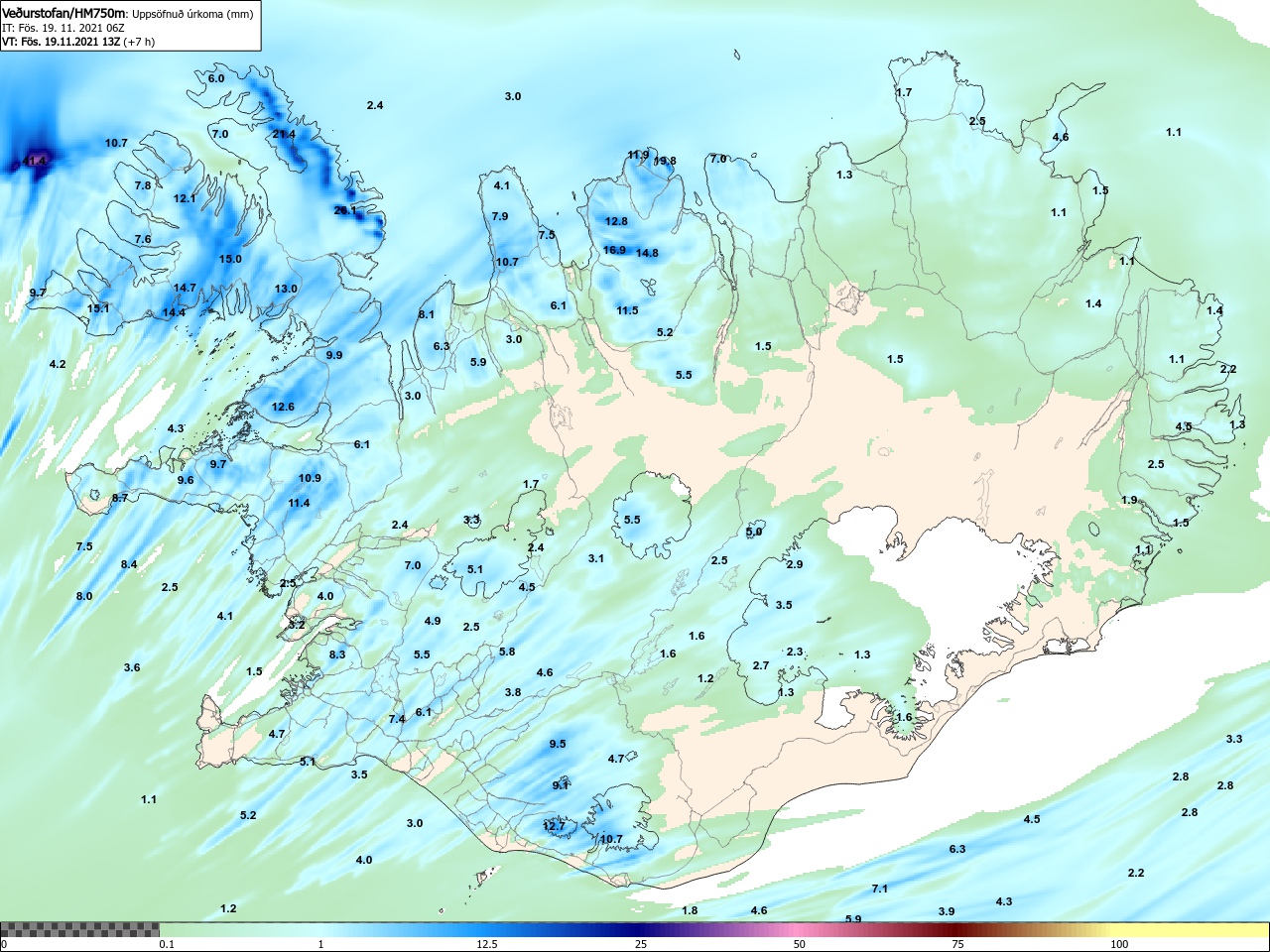
Task: Click the 2.9 precipitation value
Action: (795, 564)
